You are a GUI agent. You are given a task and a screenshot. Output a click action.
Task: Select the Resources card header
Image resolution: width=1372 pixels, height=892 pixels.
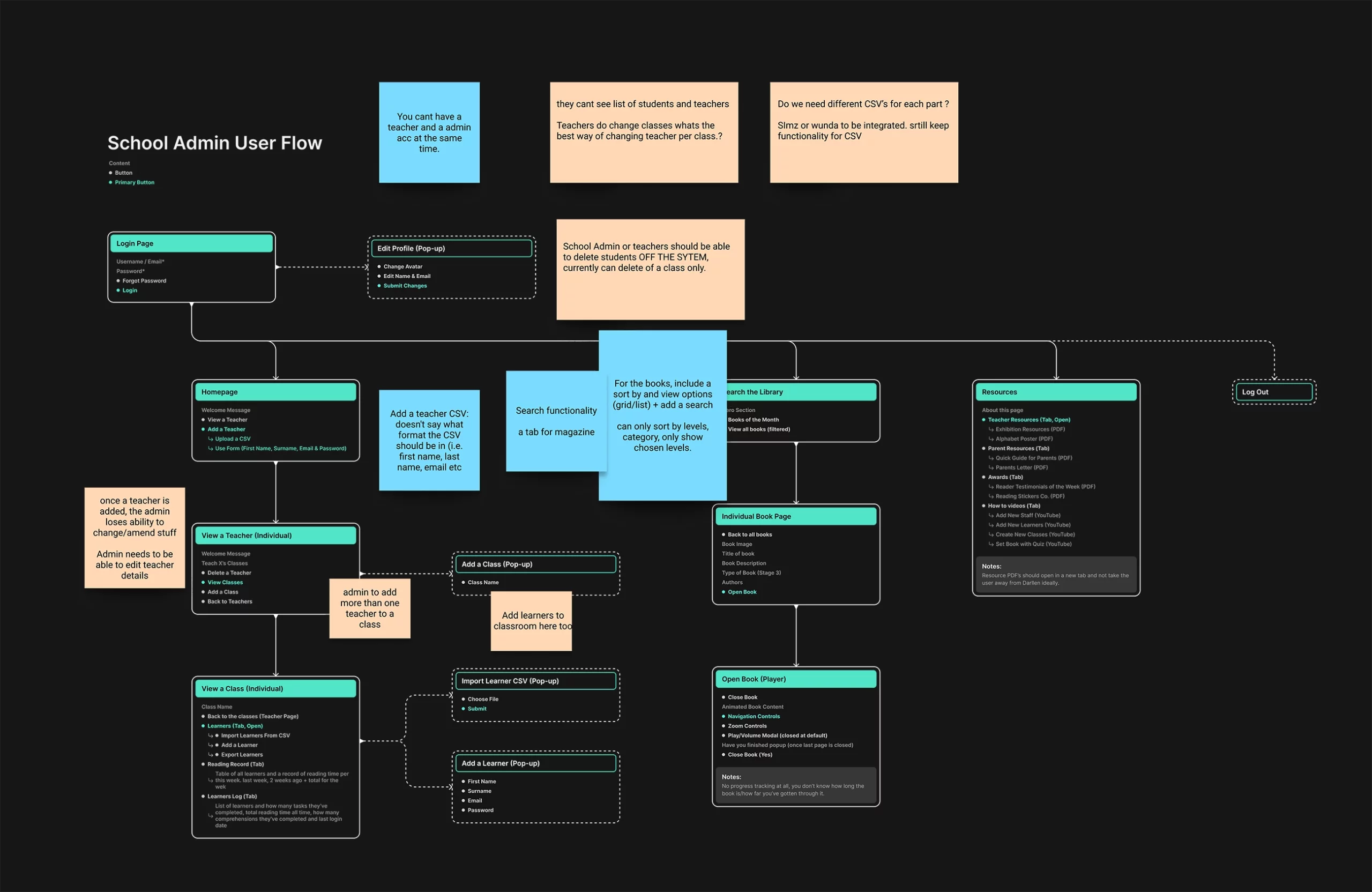[x=1055, y=392]
